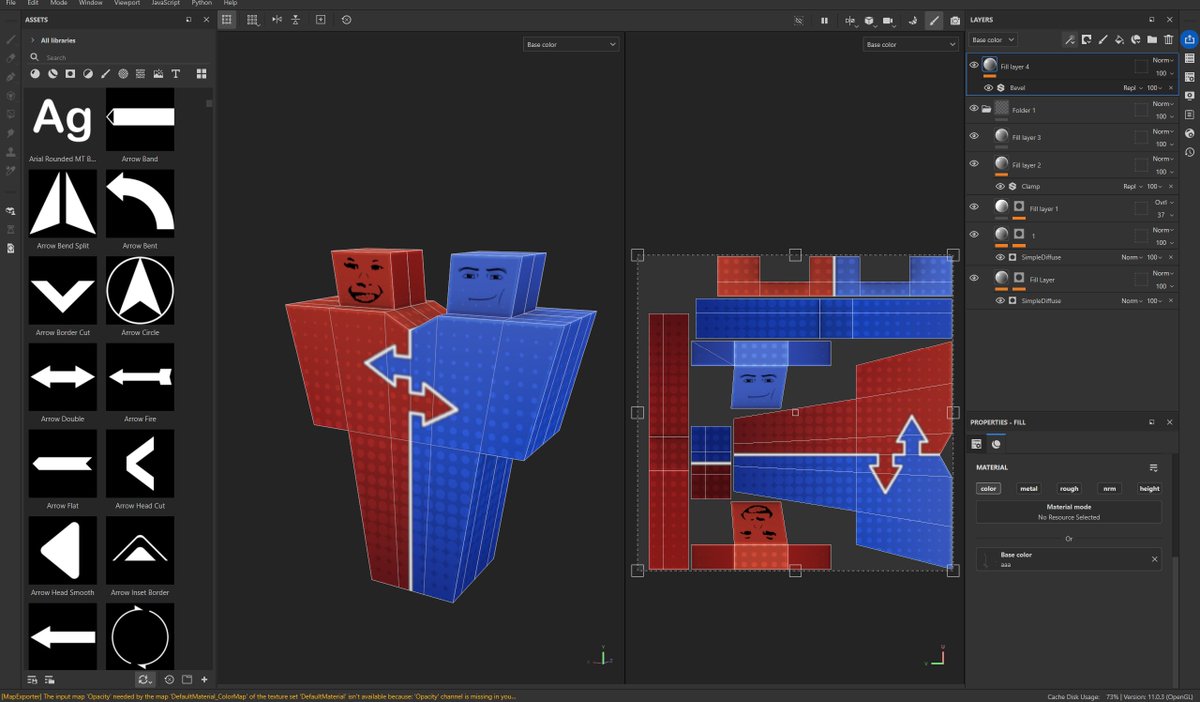This screenshot has height=702, width=1200.
Task: Open the viewport mode cube dropdown
Action: [x=872, y=20]
